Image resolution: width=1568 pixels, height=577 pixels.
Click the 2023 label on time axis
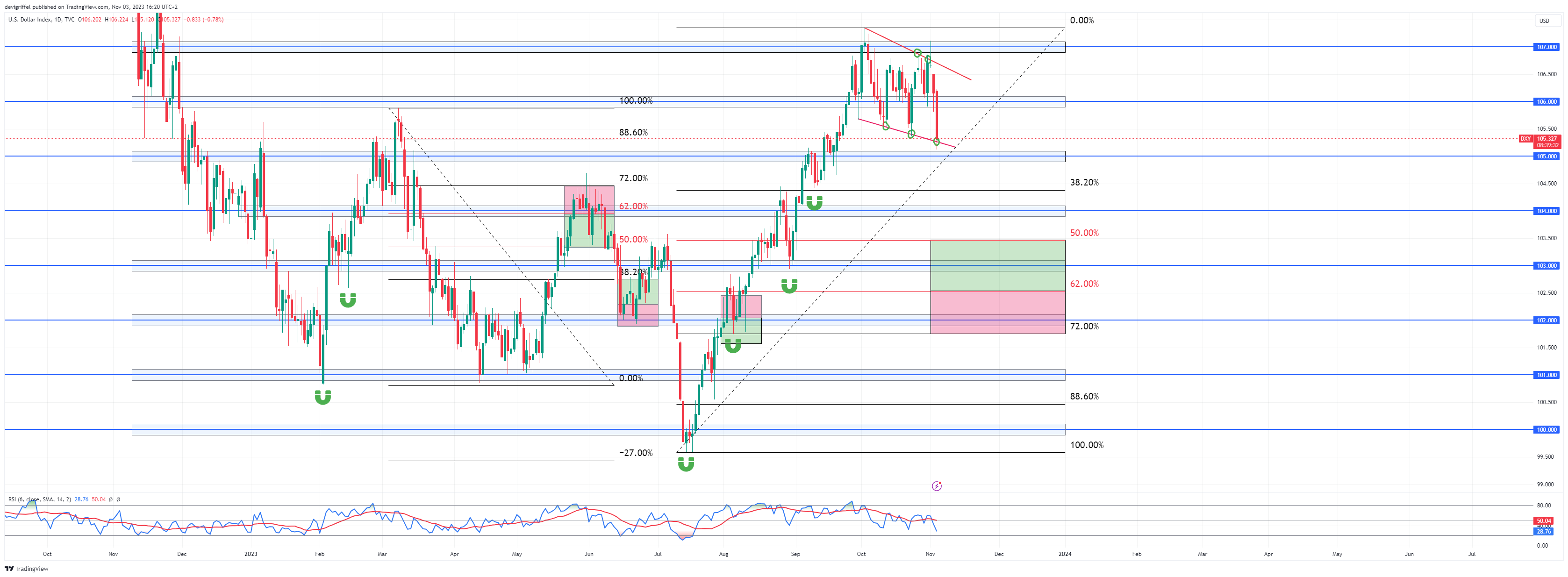coord(251,554)
